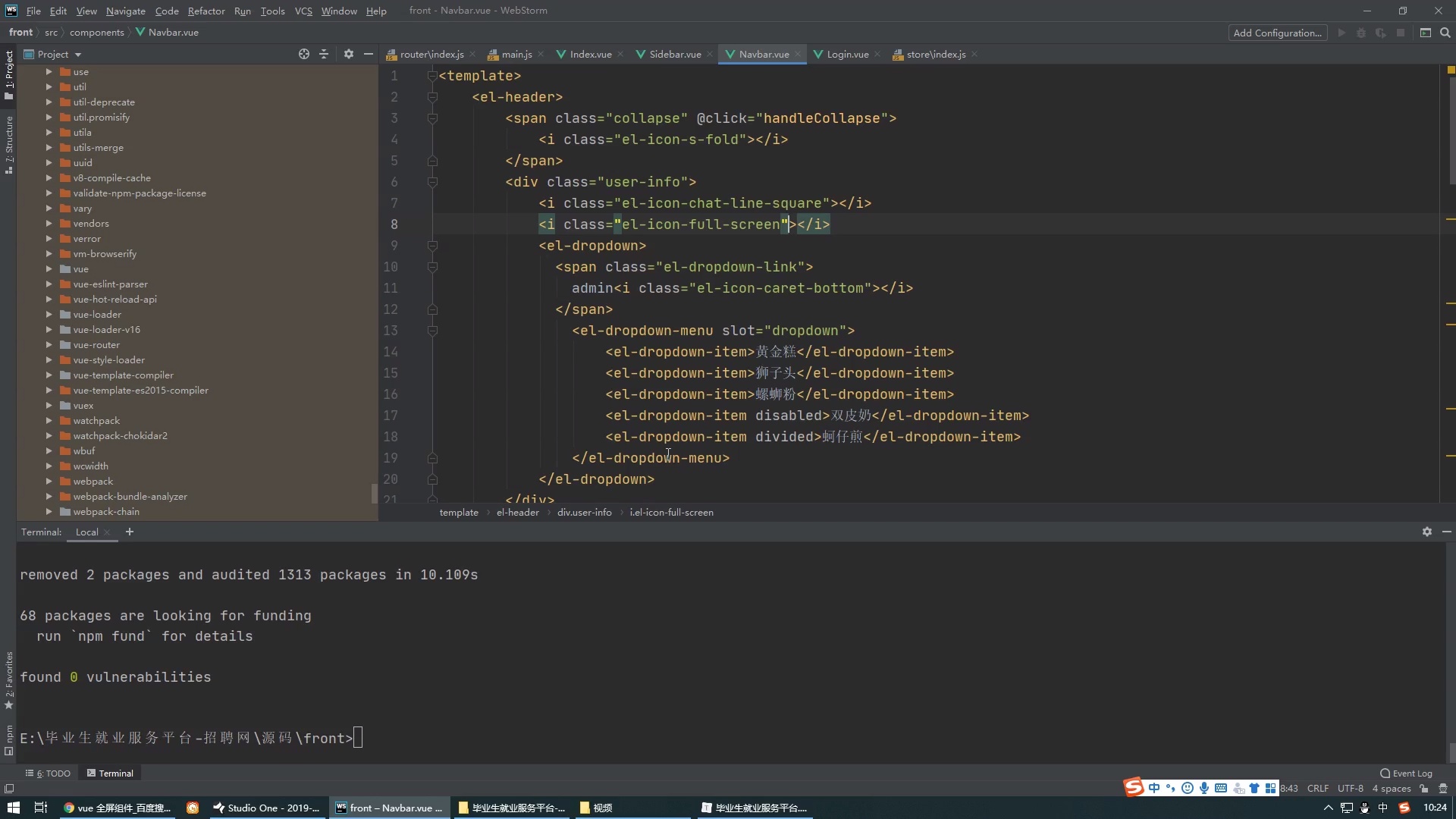Run the project with the Run icon
This screenshot has width=1456, height=819.
(1342, 33)
